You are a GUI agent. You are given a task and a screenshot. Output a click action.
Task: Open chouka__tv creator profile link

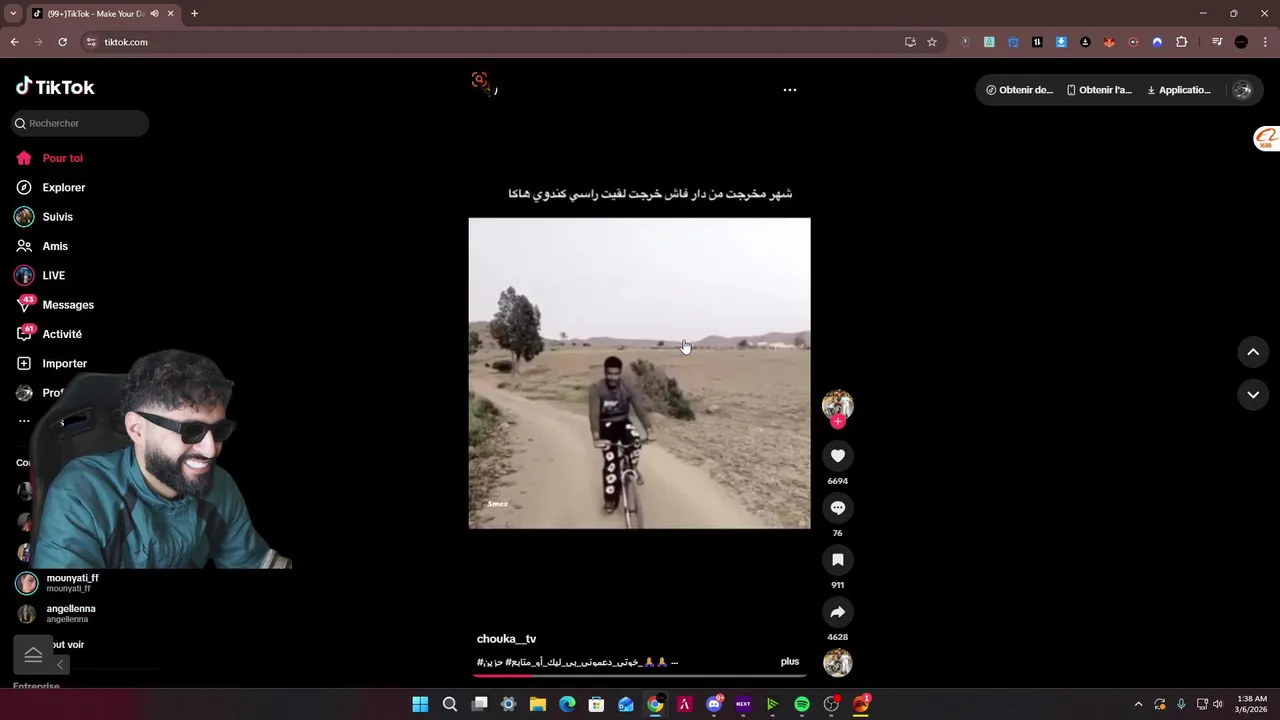click(507, 639)
